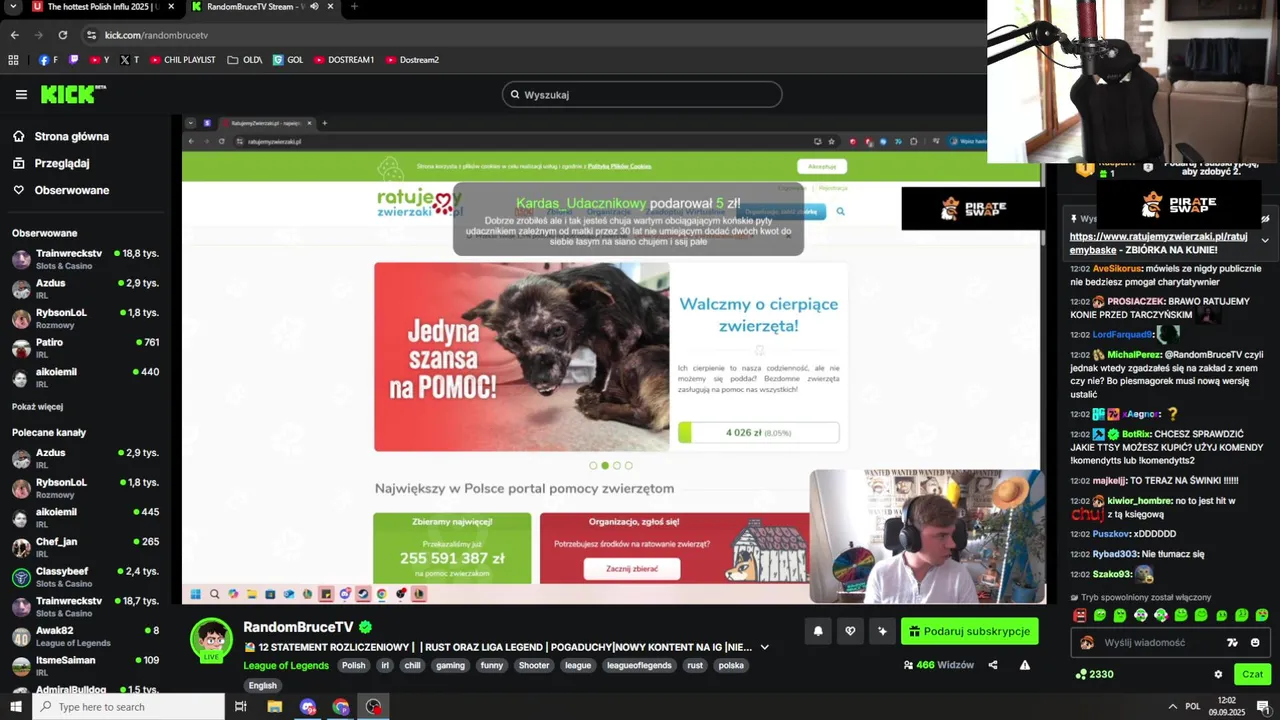This screenshot has height=720, width=1280.
Task: Open site information icon beside kick.com address
Action: [x=91, y=35]
